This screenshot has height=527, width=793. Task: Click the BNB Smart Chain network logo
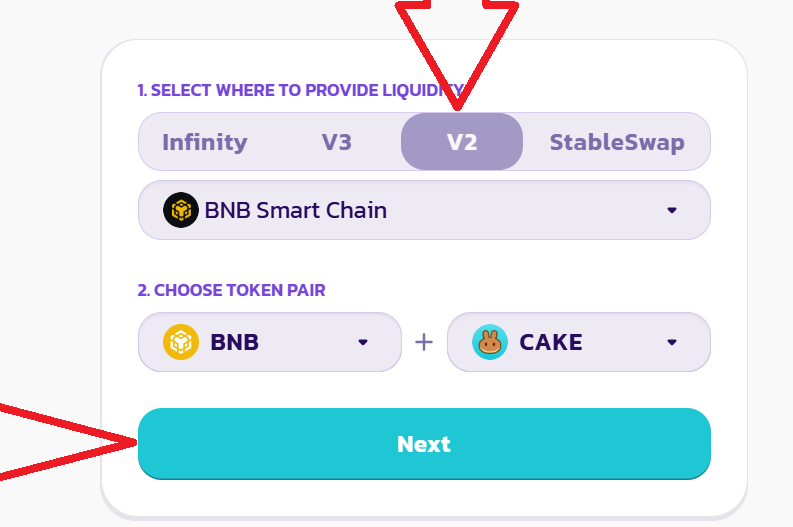pyautogui.click(x=181, y=210)
